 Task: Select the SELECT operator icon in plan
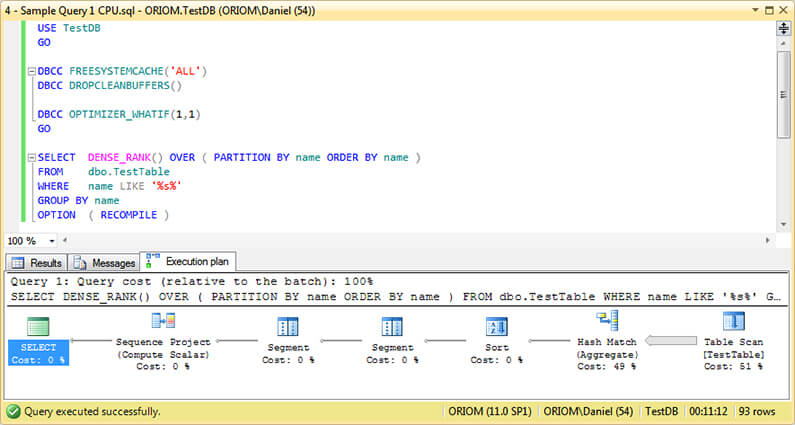tap(38, 327)
